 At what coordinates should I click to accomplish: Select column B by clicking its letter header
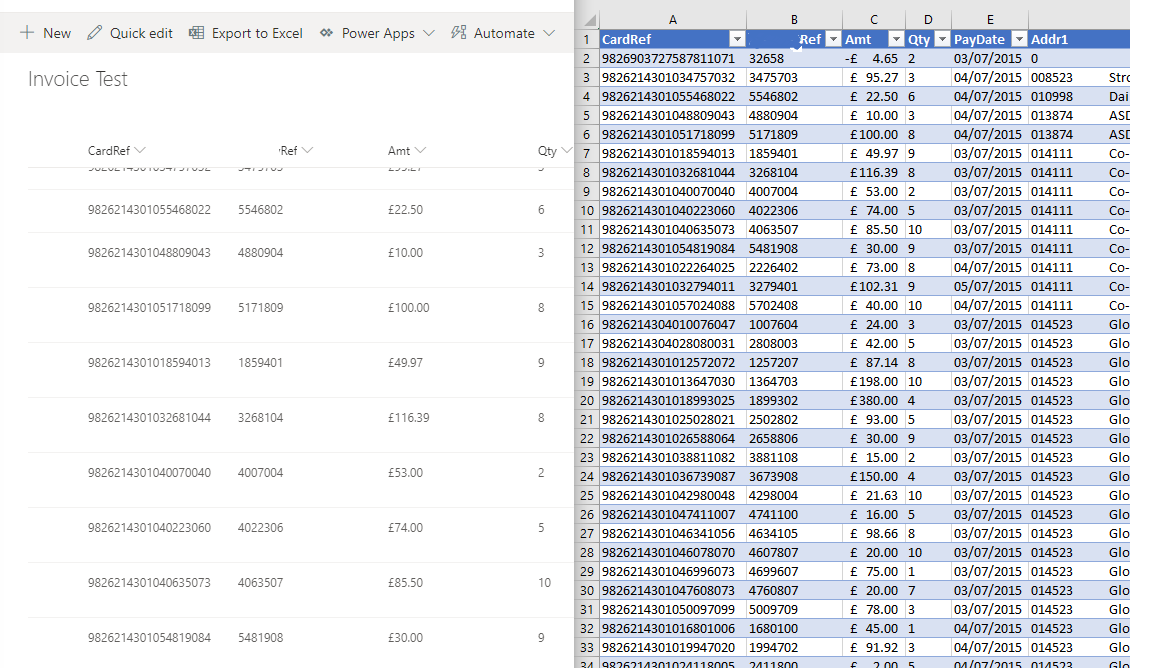pyautogui.click(x=793, y=19)
